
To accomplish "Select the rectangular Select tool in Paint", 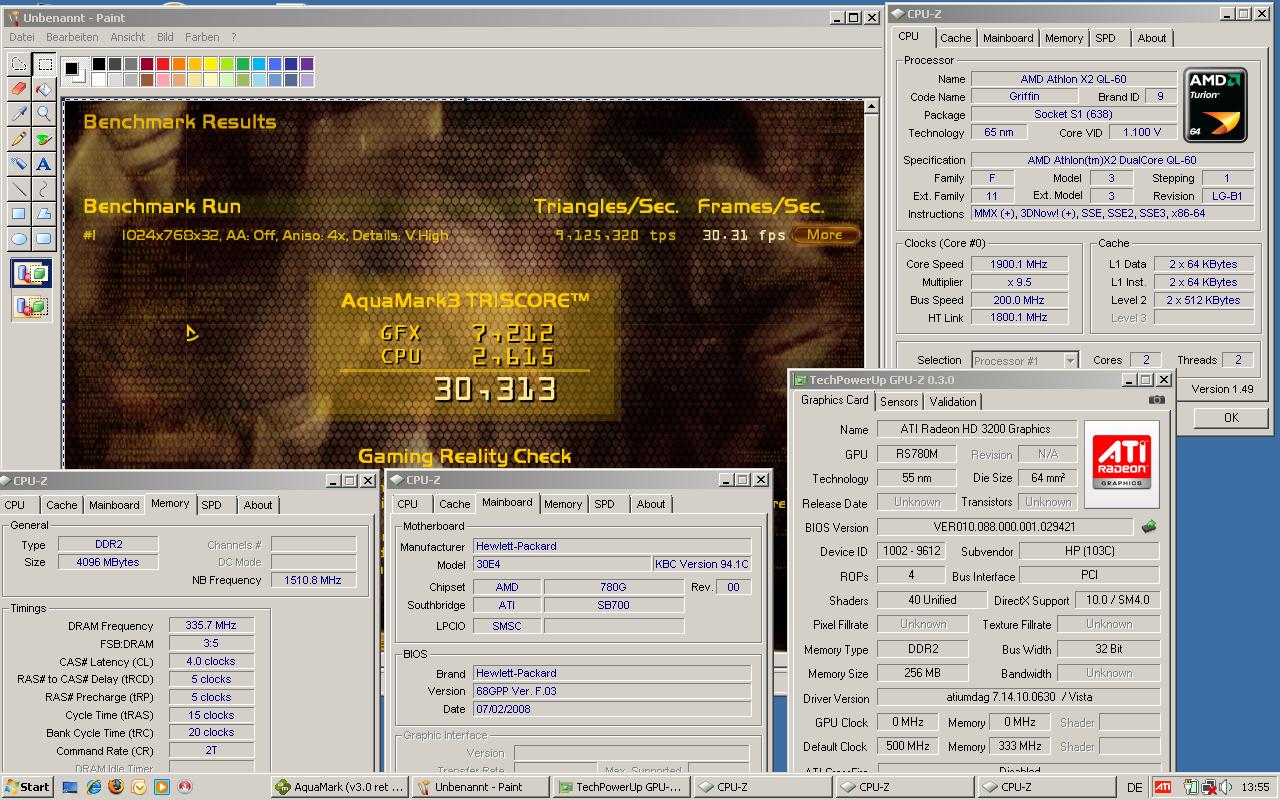I will pos(45,64).
